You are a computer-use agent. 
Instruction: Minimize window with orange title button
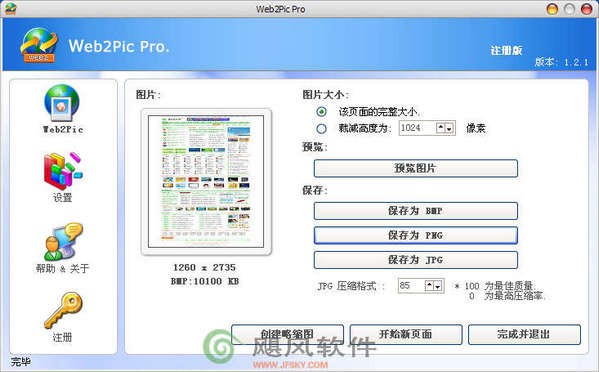(x=552, y=9)
